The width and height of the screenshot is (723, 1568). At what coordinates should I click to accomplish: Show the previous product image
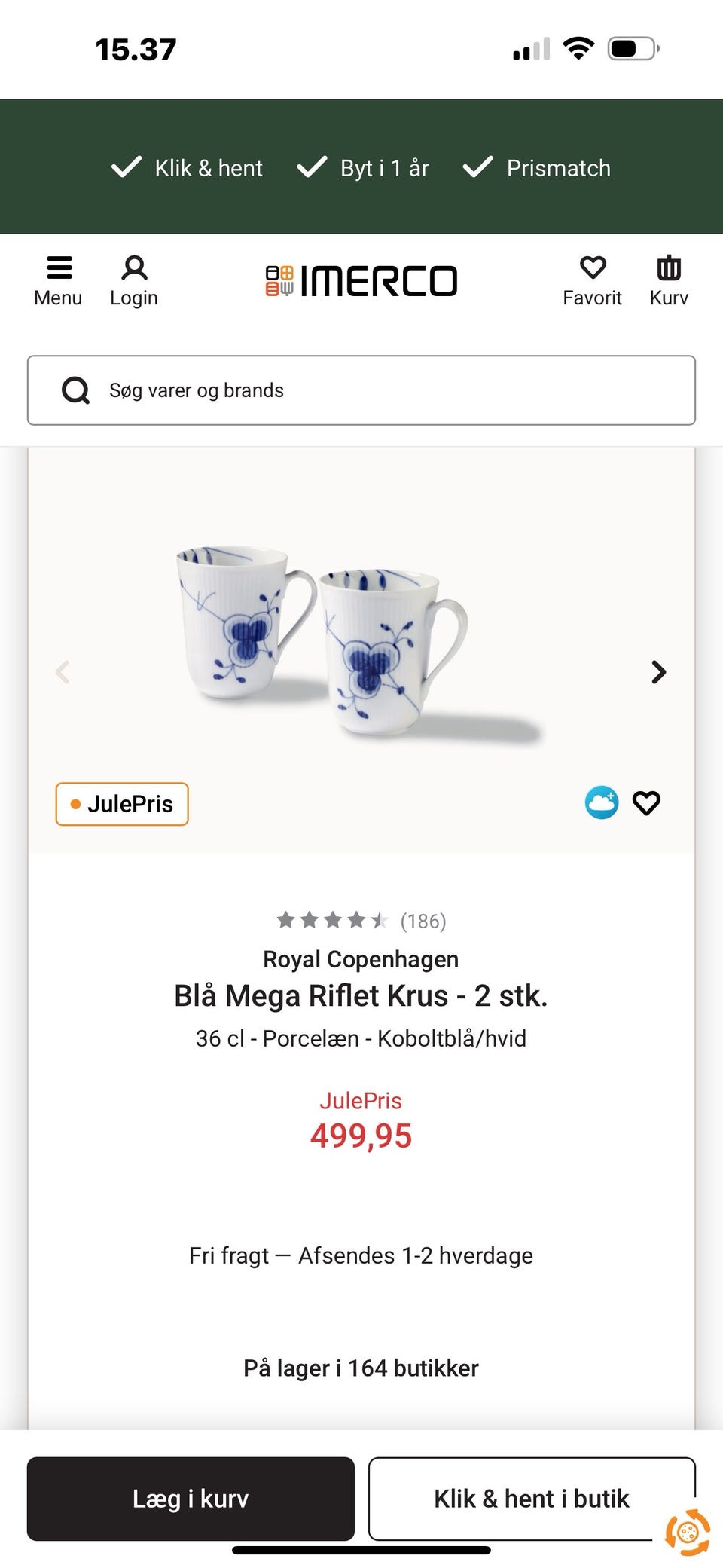(x=63, y=671)
